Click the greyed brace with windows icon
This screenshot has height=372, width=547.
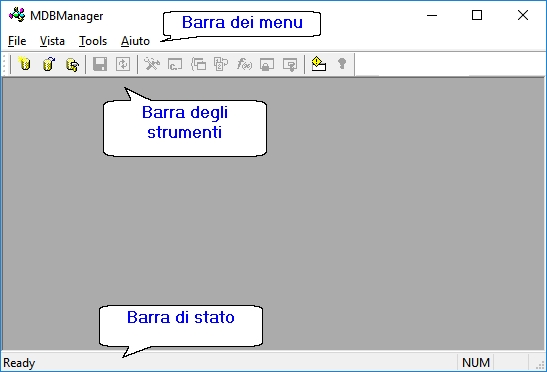[x=198, y=64]
